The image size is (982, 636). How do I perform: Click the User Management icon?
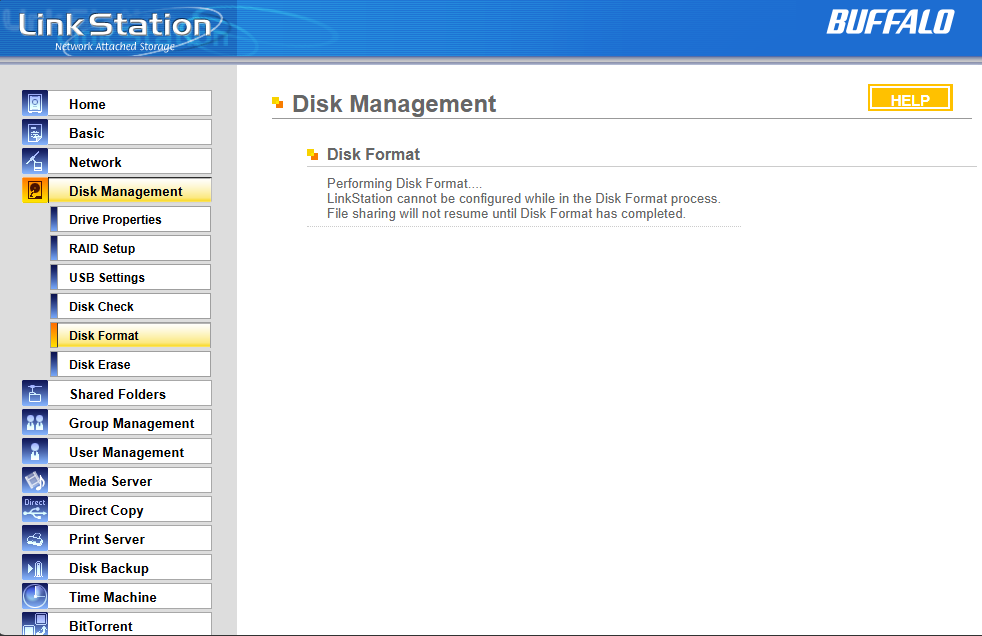(35, 452)
